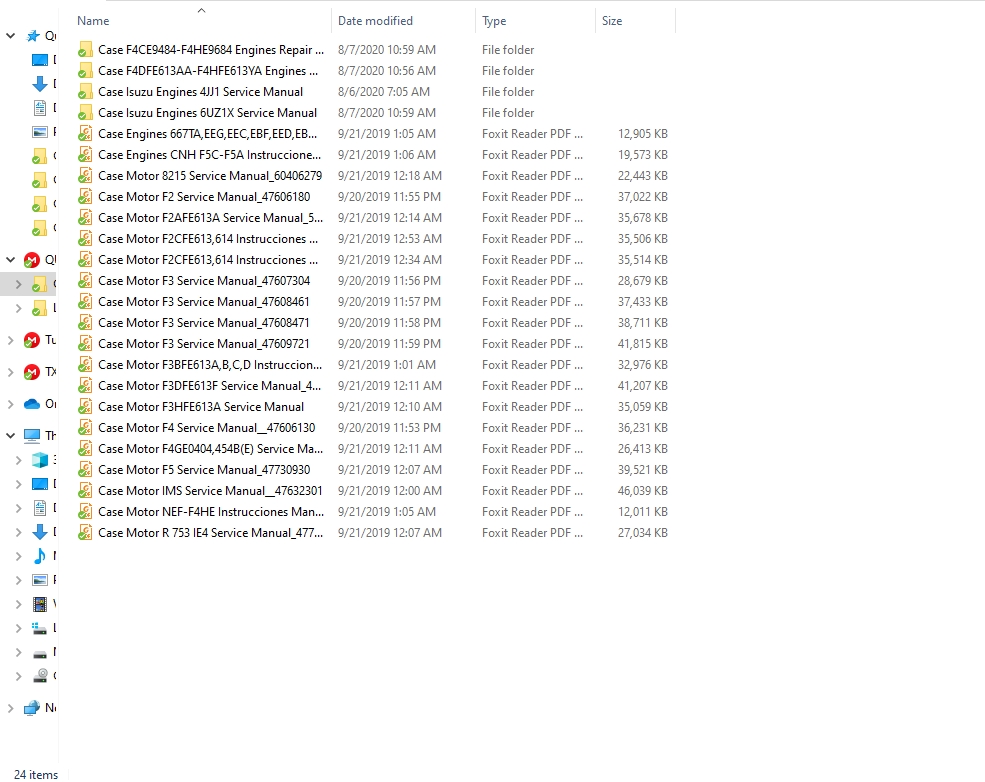Viewport: 985px width, 782px height.
Task: Select Case Motor F3BFE613A,B,C,D Instrucciones file
Action: (x=210, y=365)
